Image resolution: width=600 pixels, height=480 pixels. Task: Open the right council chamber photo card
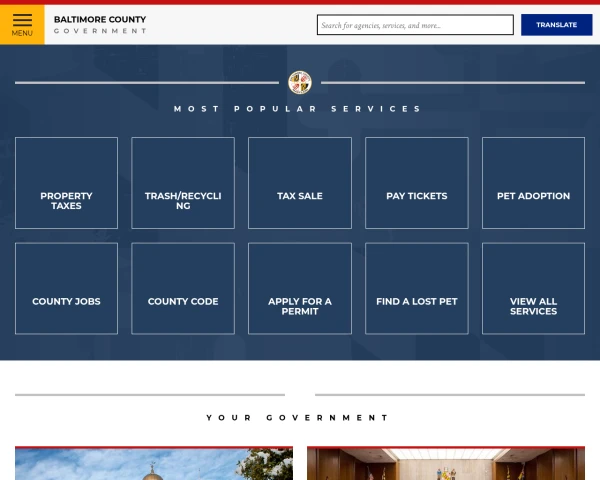[x=446, y=464]
